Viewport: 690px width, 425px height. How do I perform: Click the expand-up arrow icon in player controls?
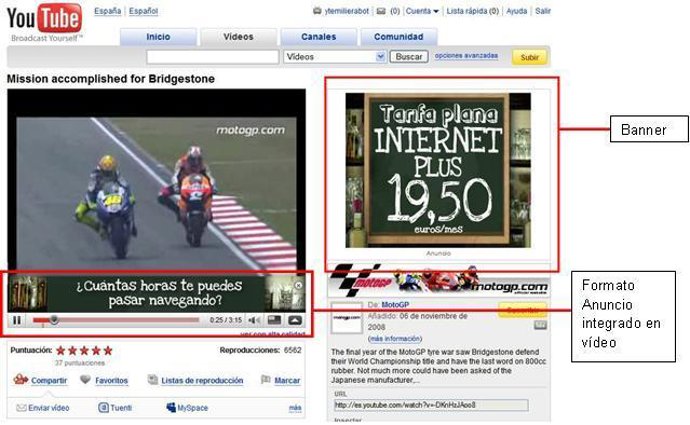point(294,320)
